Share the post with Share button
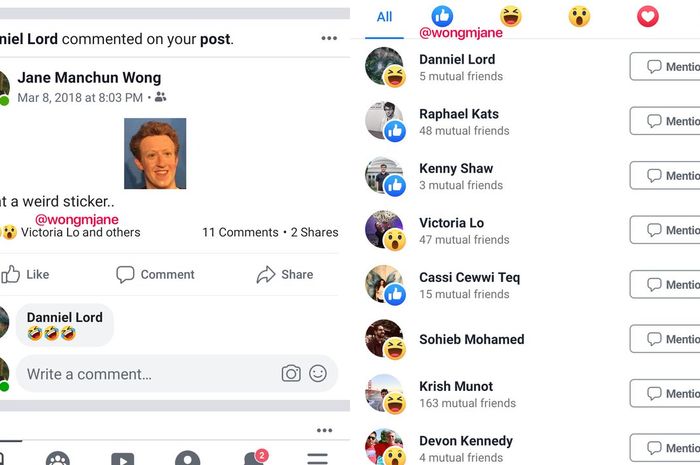700x465 pixels. [x=285, y=274]
